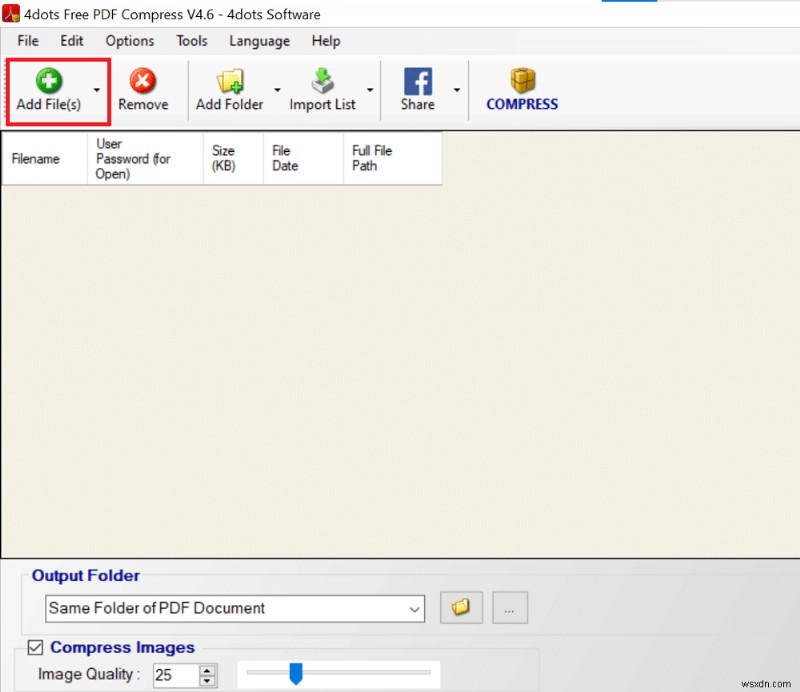Open the Tools menu entry

coord(191,41)
